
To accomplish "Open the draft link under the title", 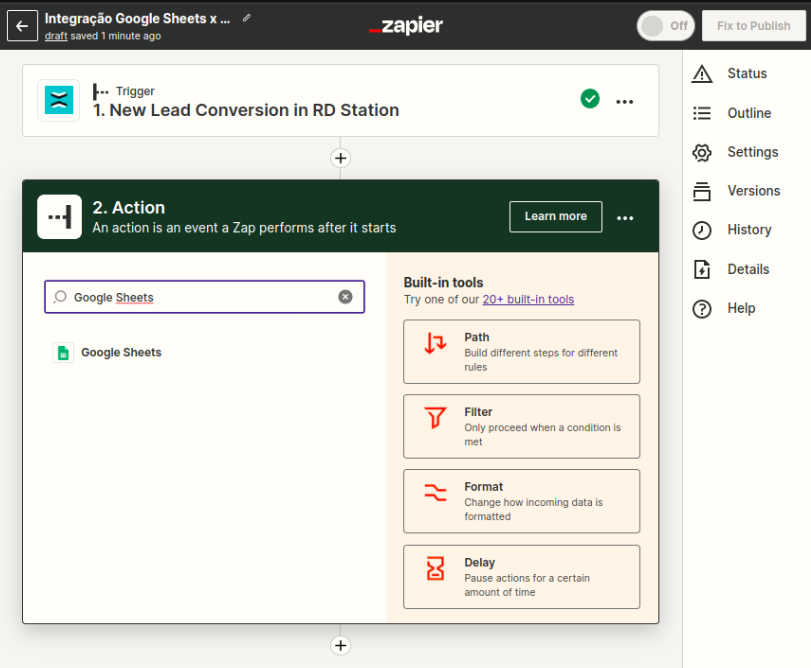I will click(x=56, y=36).
